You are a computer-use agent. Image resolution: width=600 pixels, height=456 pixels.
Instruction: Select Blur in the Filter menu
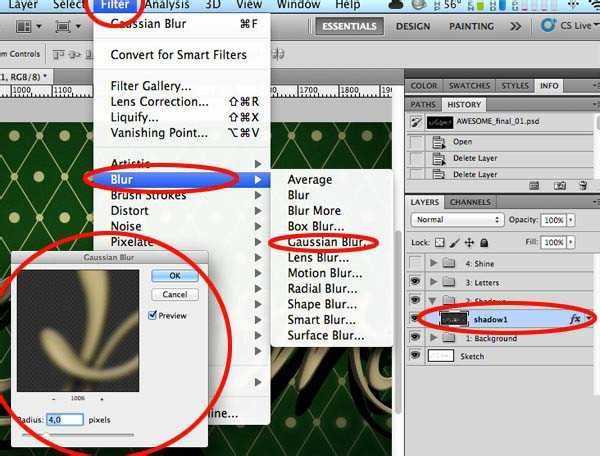182,179
